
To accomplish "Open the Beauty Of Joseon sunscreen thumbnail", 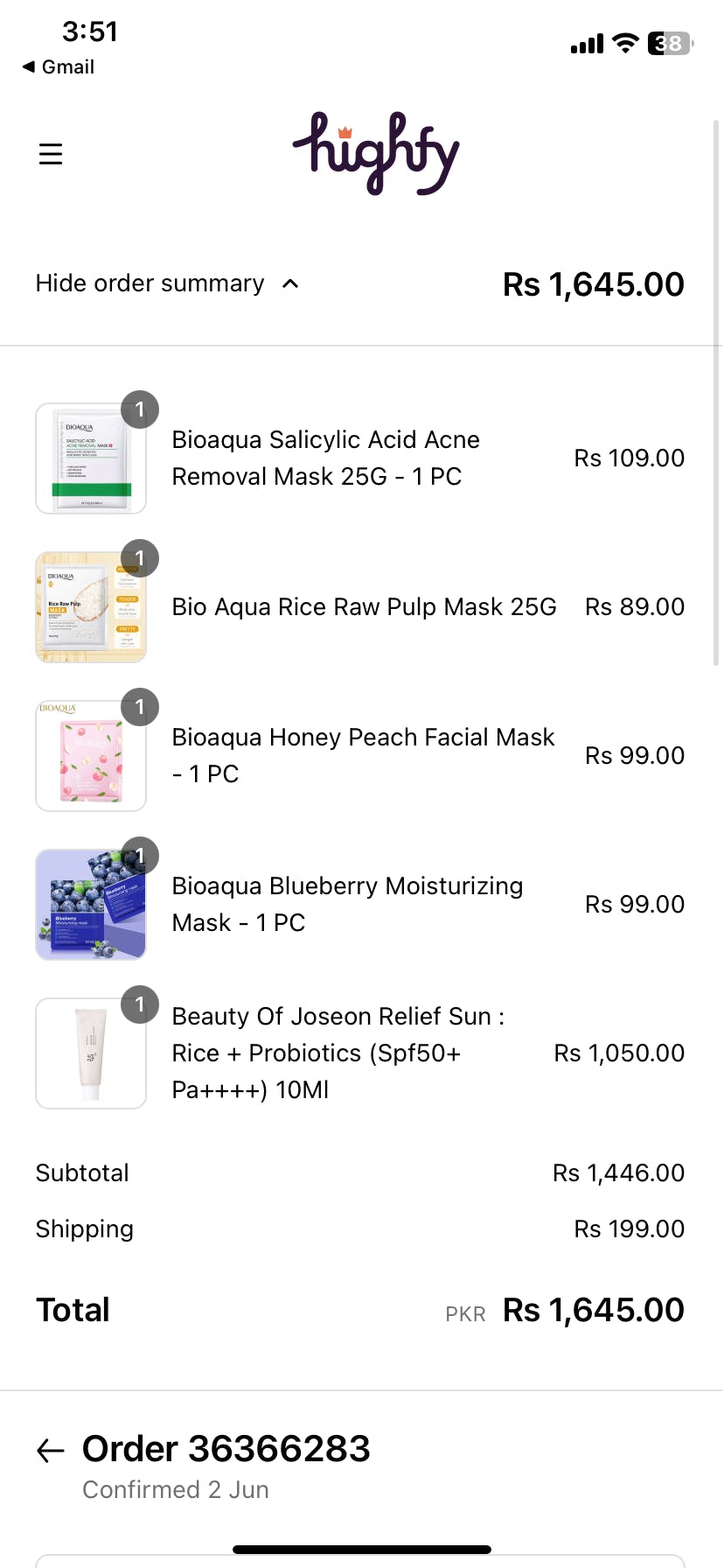I will click(91, 1053).
